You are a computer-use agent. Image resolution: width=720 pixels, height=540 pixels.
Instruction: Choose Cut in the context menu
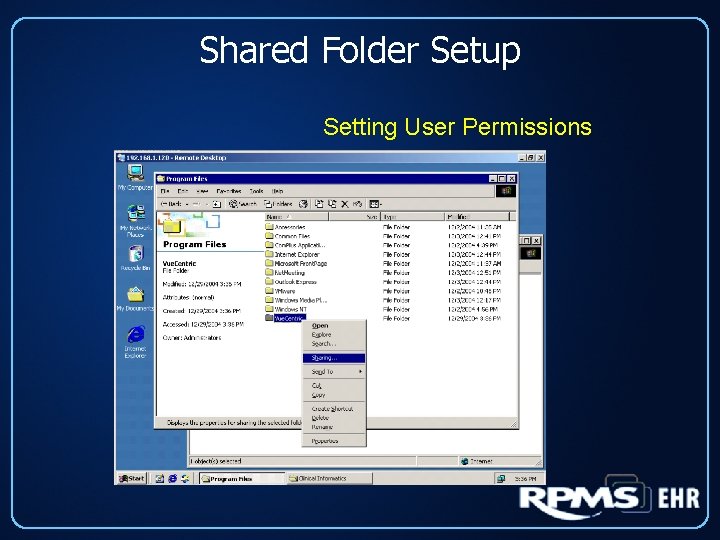coord(334,386)
